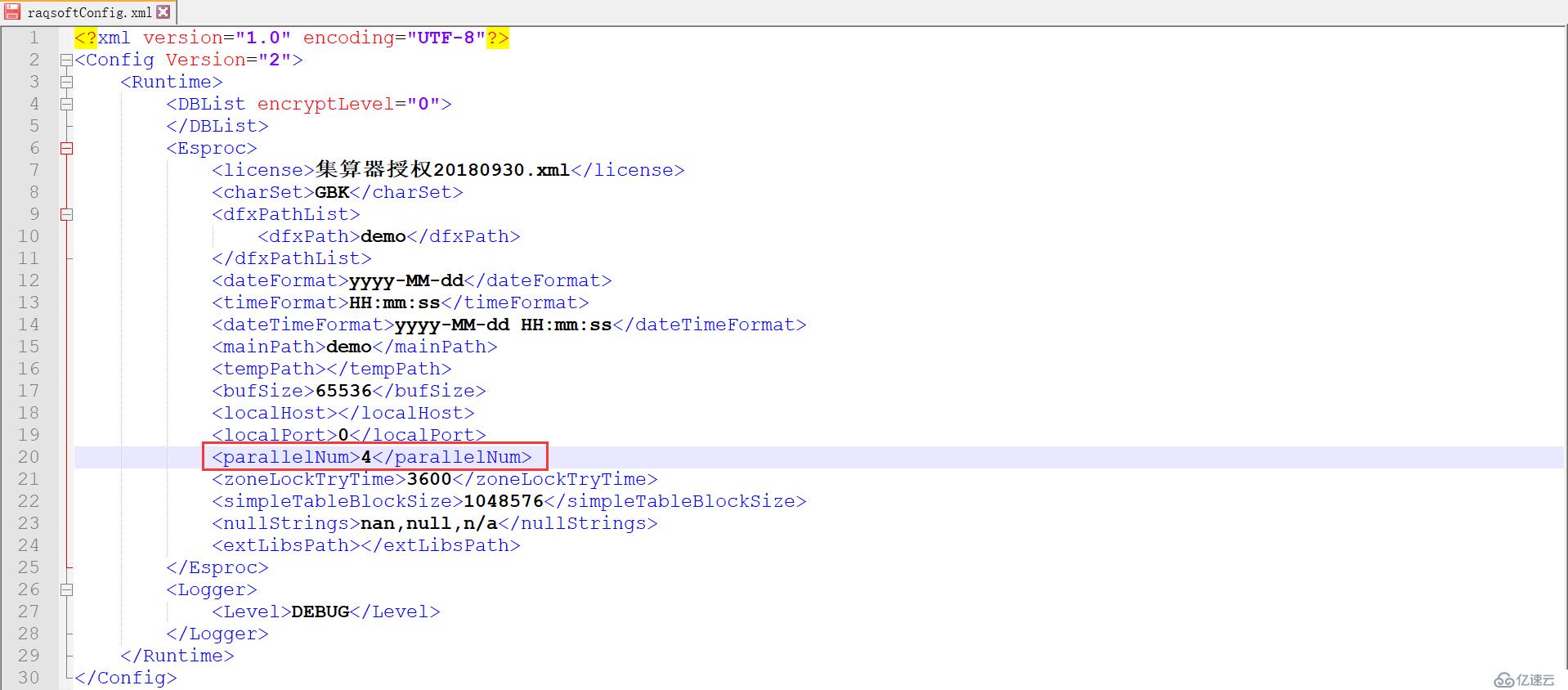1568x690 pixels.
Task: Click the closing </Config> tag
Action: tap(126, 678)
